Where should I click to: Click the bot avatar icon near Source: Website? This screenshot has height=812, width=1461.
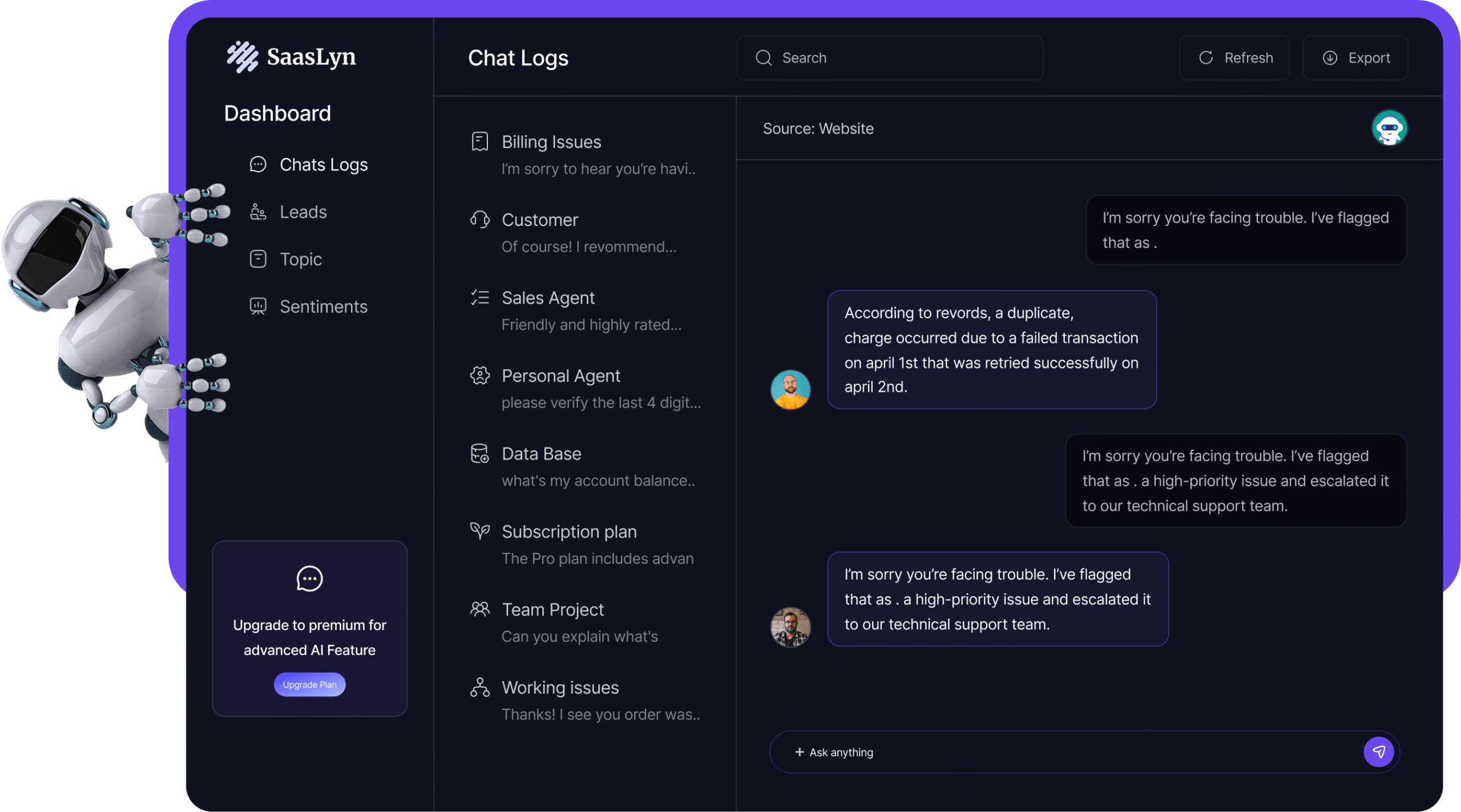click(1389, 128)
